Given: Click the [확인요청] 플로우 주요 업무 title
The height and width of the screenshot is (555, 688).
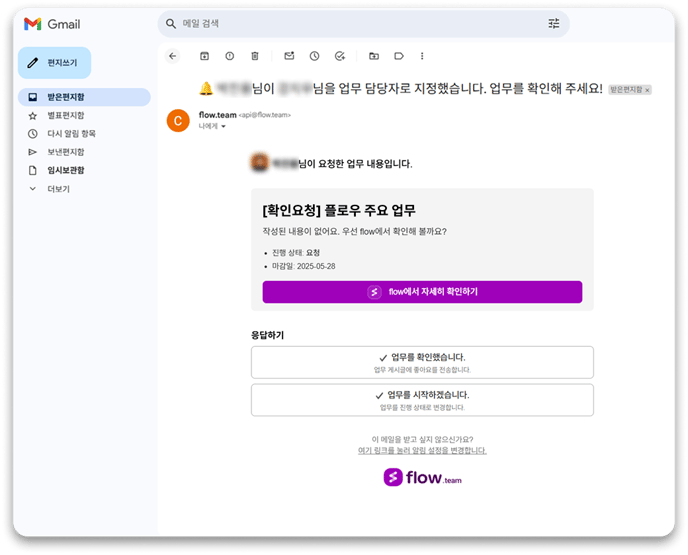Looking at the screenshot, I should point(339,211).
